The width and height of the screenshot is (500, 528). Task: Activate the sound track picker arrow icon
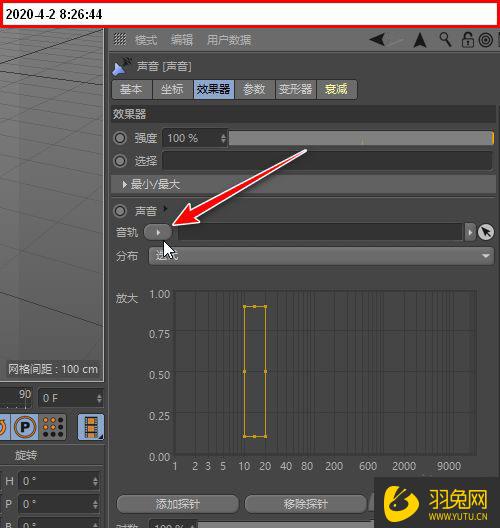486,232
